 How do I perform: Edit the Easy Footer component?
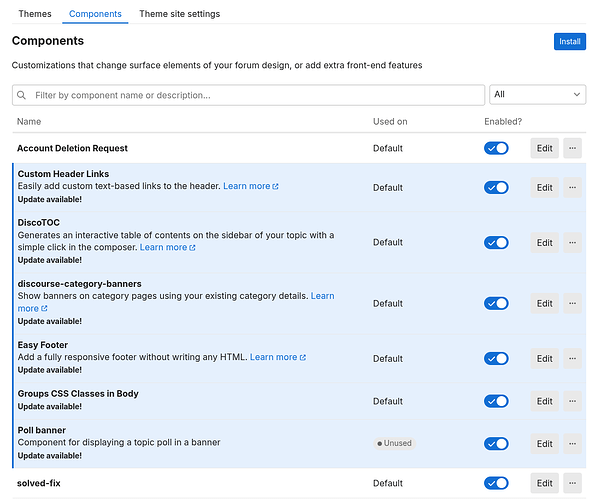[x=544, y=359]
